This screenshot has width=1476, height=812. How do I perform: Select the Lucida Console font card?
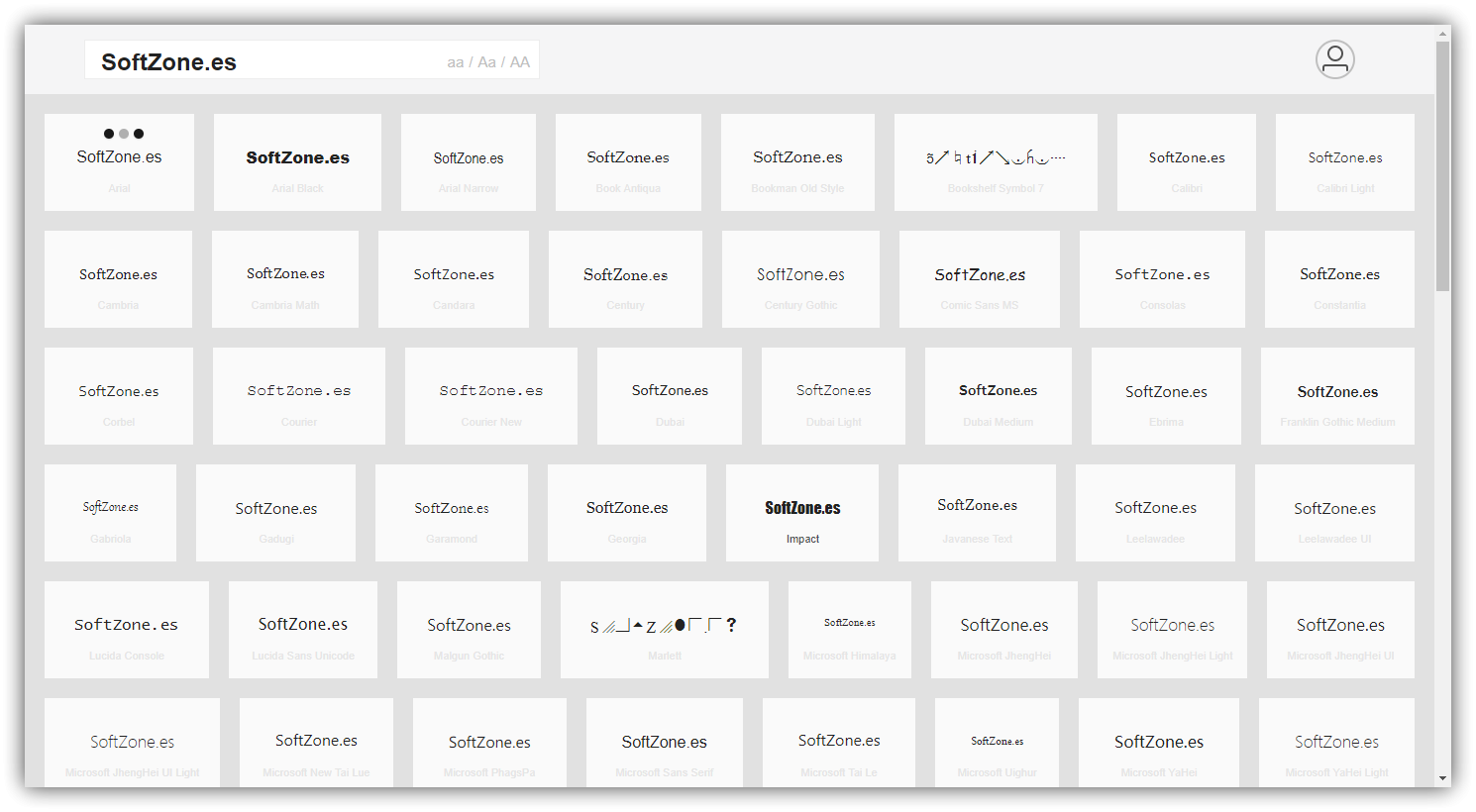pyautogui.click(x=127, y=630)
